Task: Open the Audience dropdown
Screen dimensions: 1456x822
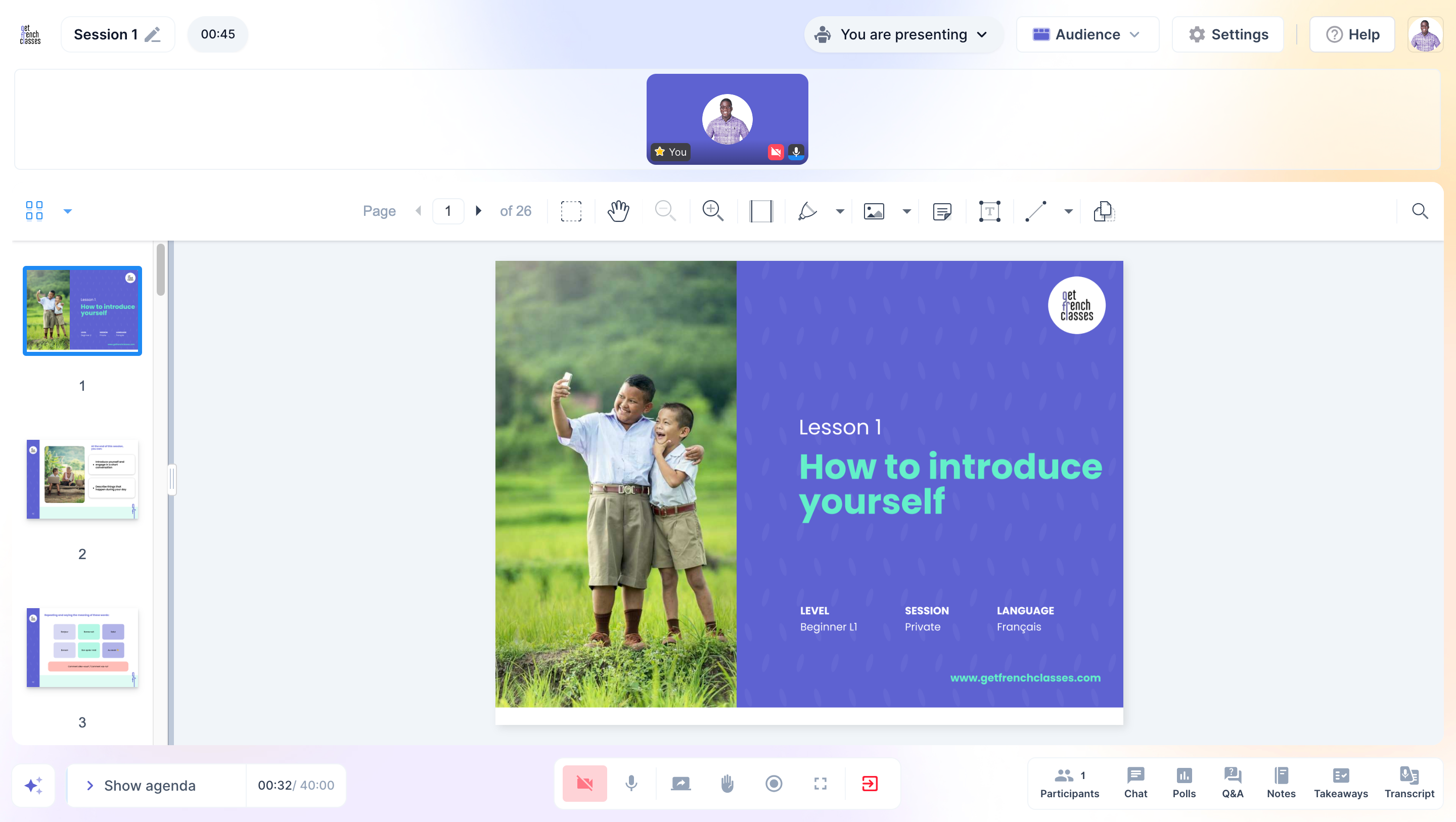Action: (1087, 34)
